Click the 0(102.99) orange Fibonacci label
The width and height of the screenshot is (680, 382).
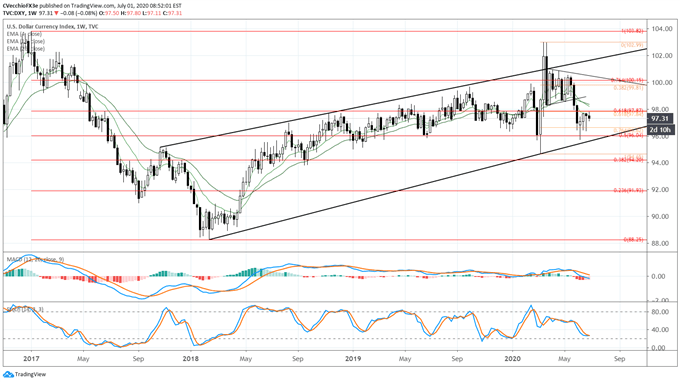point(633,45)
